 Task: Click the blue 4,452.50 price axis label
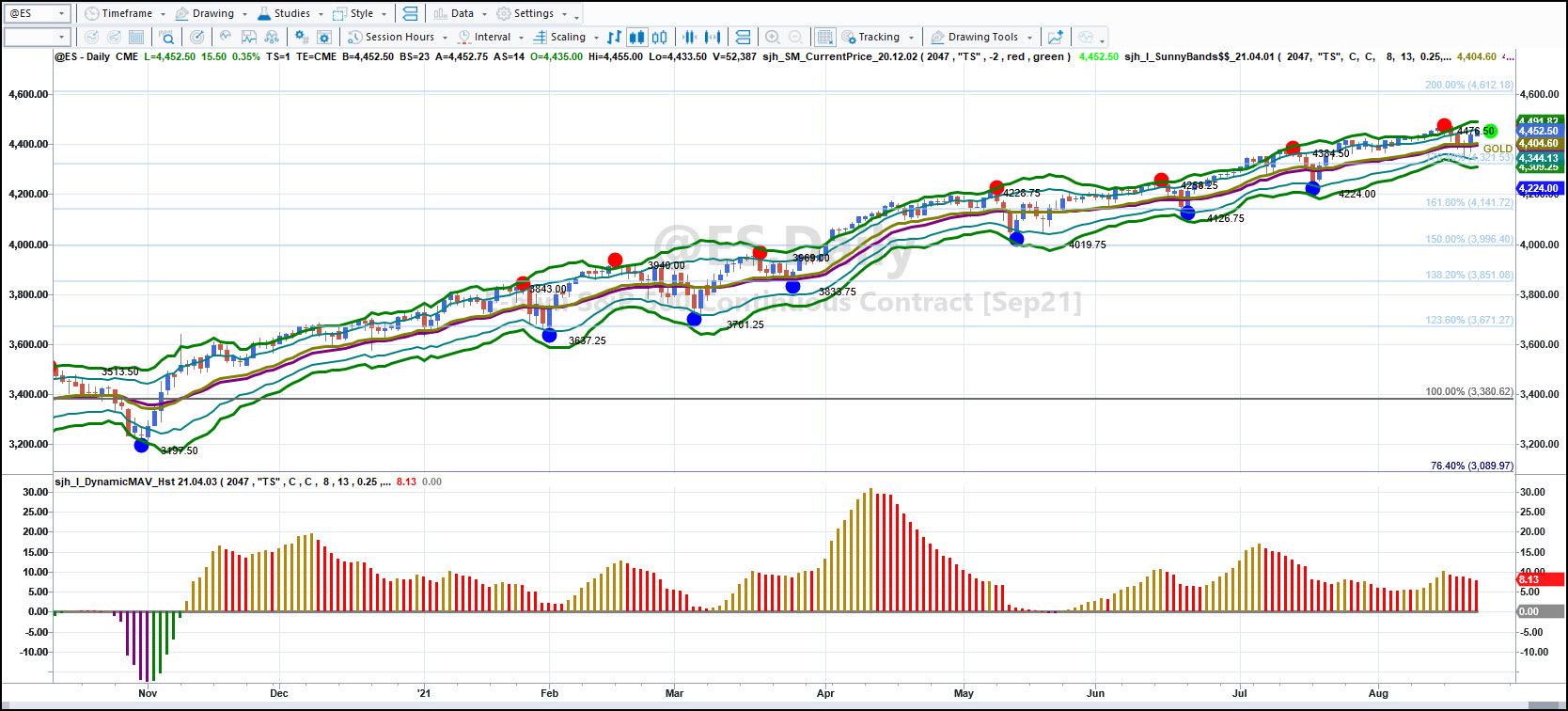[x=1538, y=132]
